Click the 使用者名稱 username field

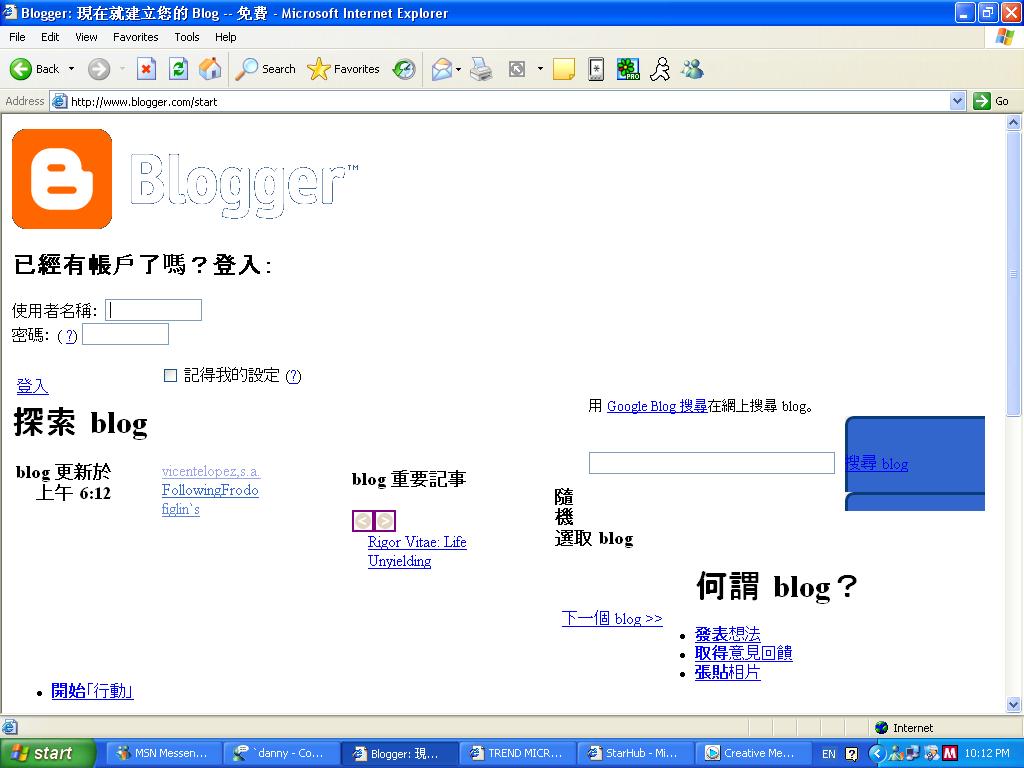coord(153,310)
